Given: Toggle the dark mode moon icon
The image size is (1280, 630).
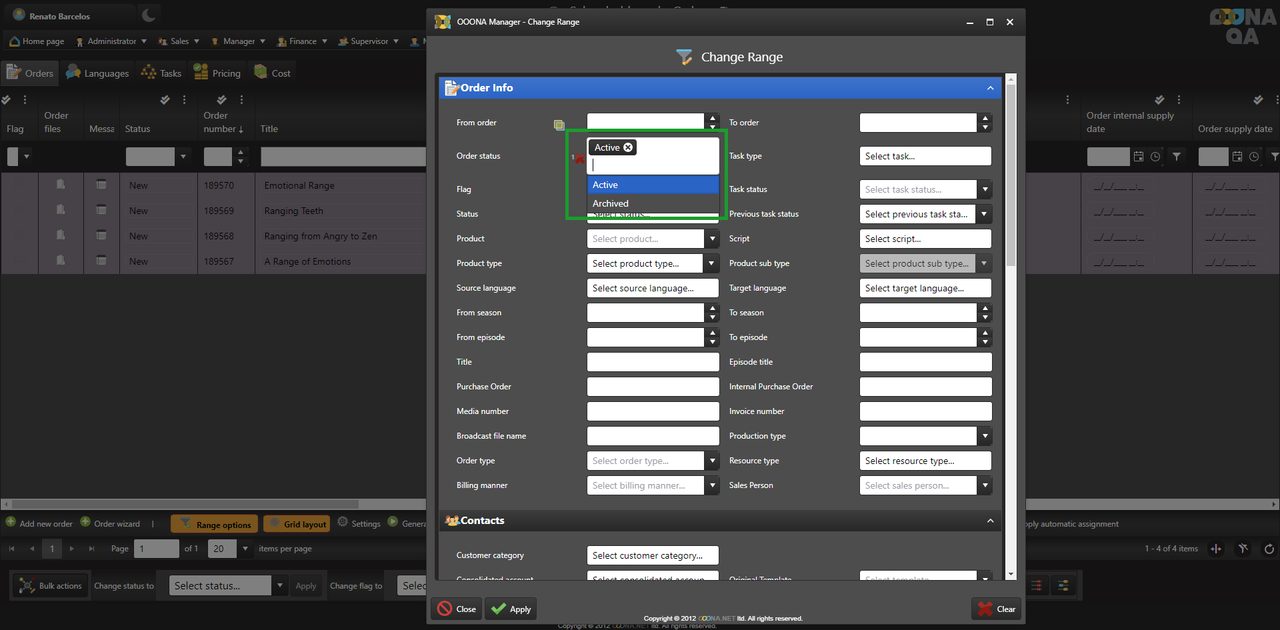Looking at the screenshot, I should [148, 15].
